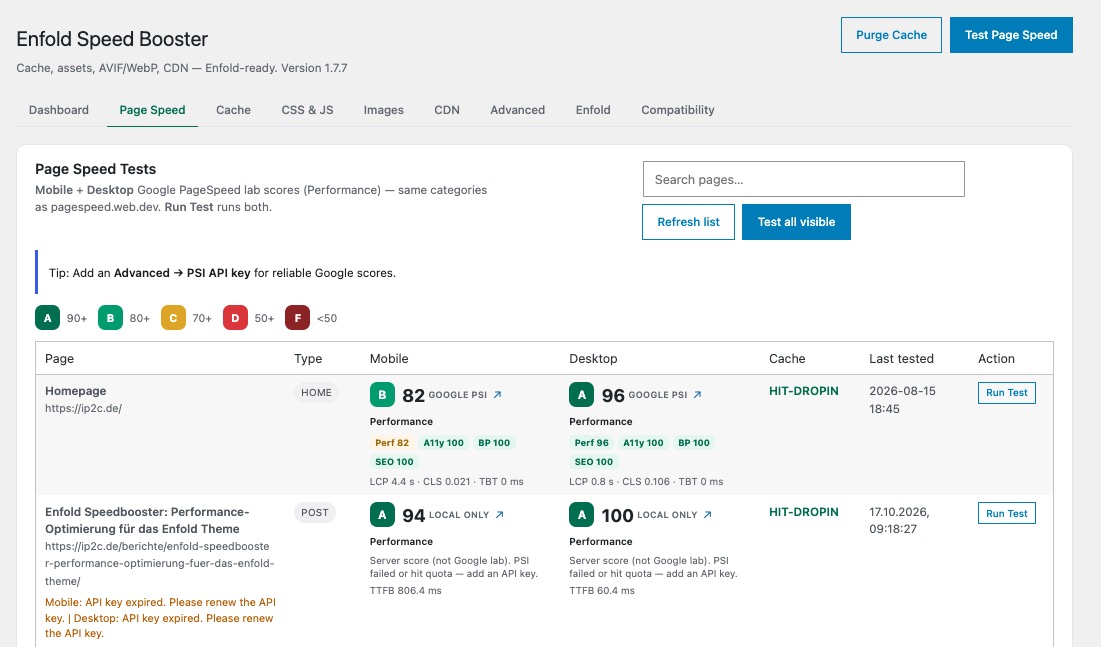Click Homepage mobile grade B badge
1101x647 pixels.
tap(382, 395)
